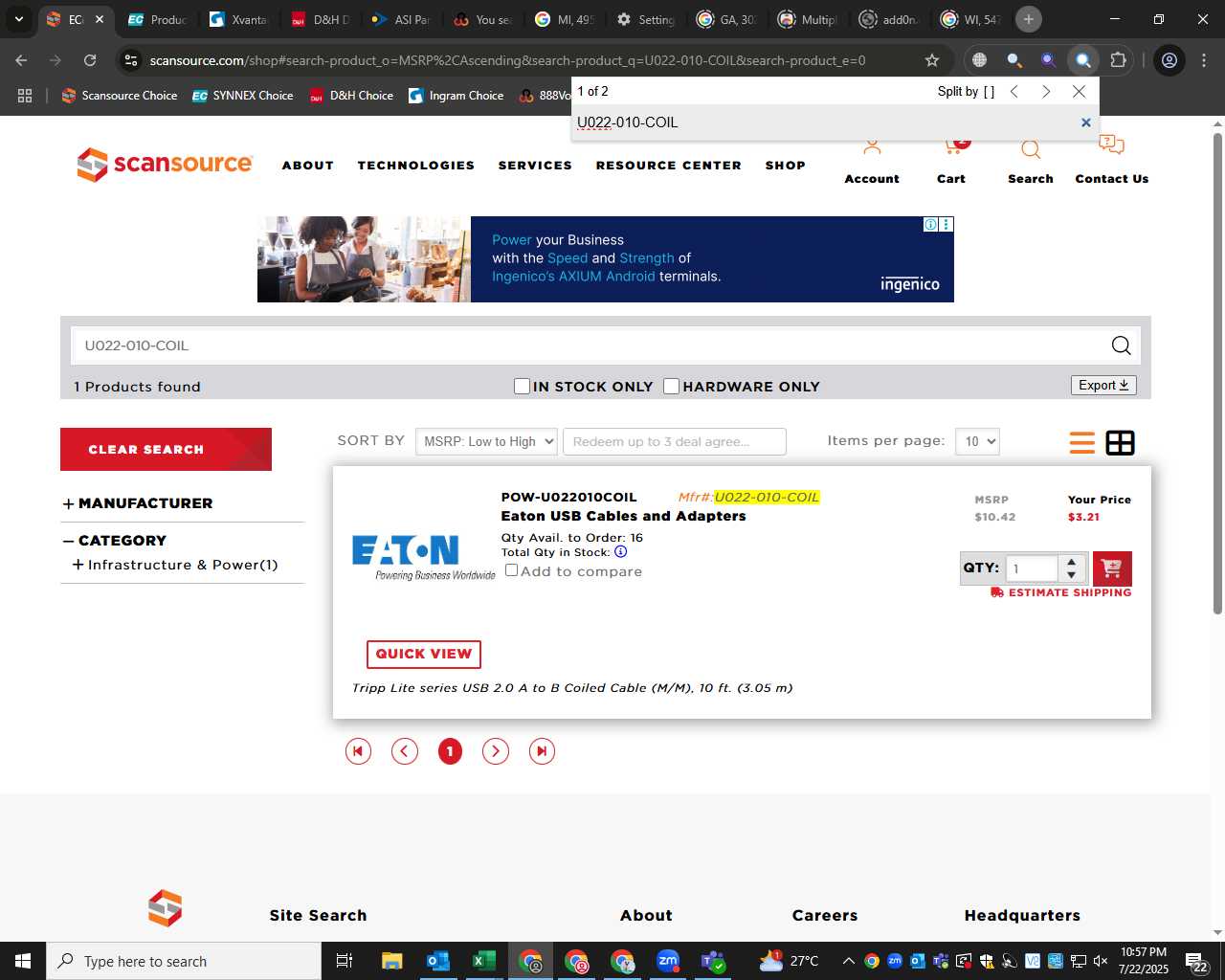Reload the page
This screenshot has width=1225, height=980.
pyautogui.click(x=90, y=60)
